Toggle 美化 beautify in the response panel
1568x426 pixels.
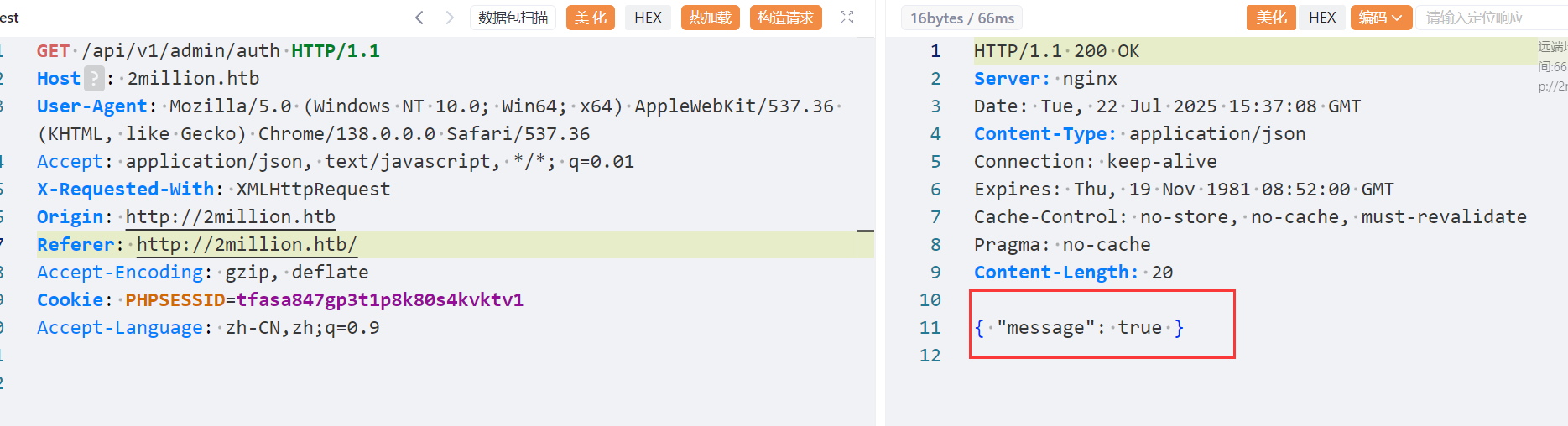[1271, 18]
